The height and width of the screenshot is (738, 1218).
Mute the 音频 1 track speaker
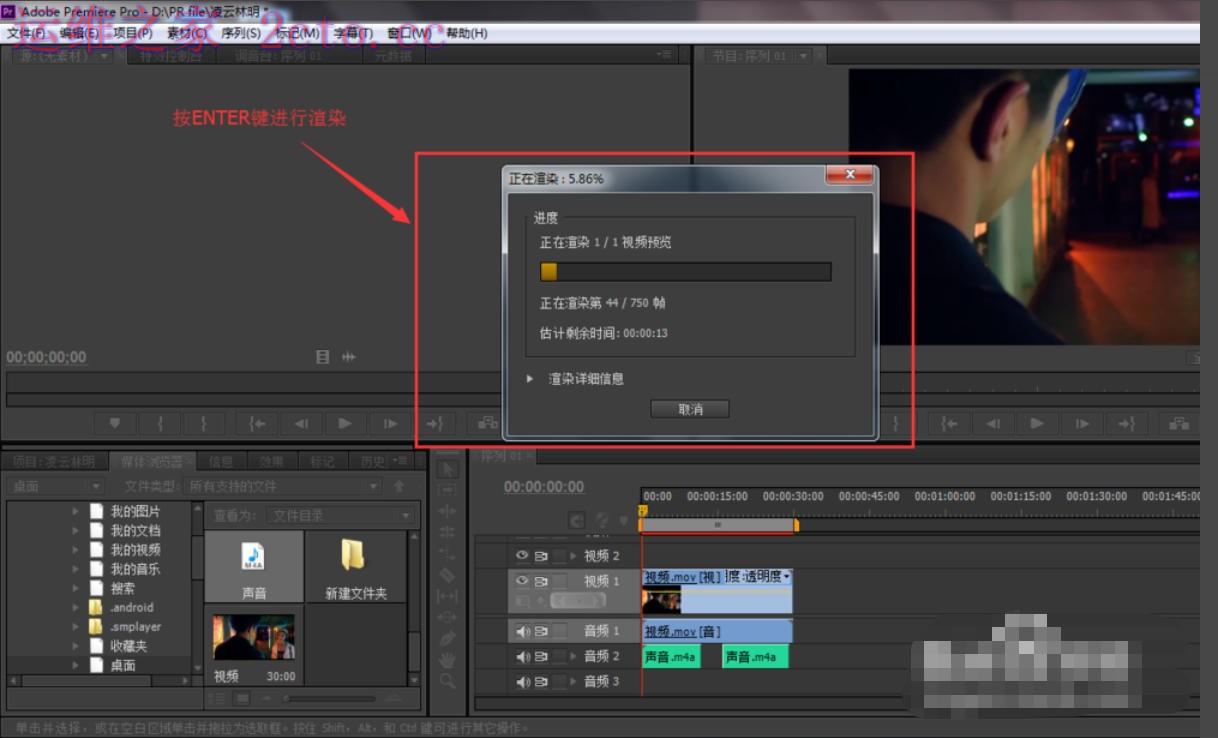coord(522,631)
